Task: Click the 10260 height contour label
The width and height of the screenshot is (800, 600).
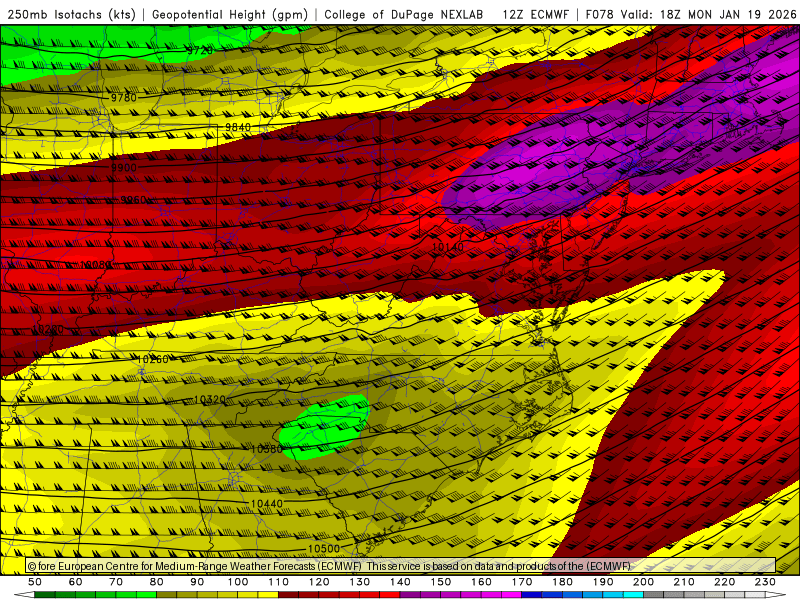Action: 153,360
